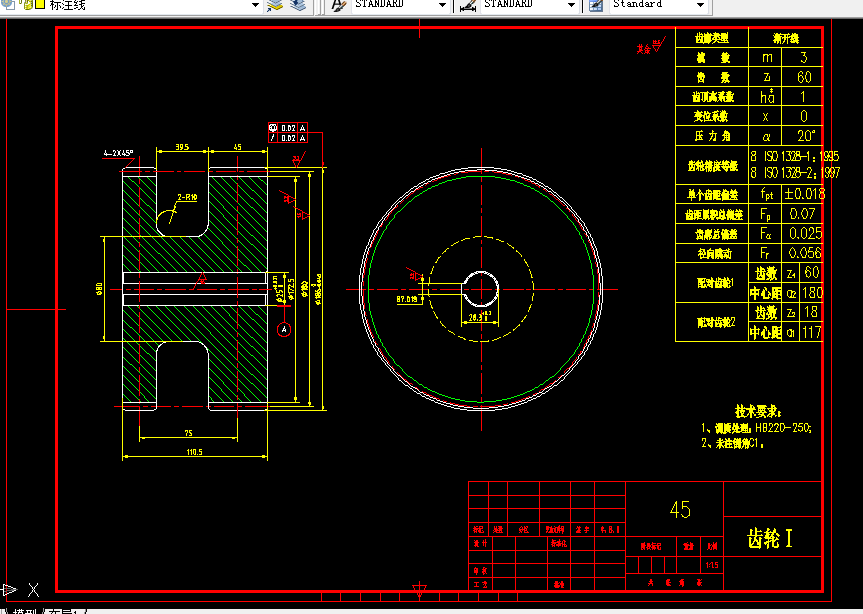Click the pressure angle value 20°
Image resolution: width=863 pixels, height=614 pixels.
point(806,135)
